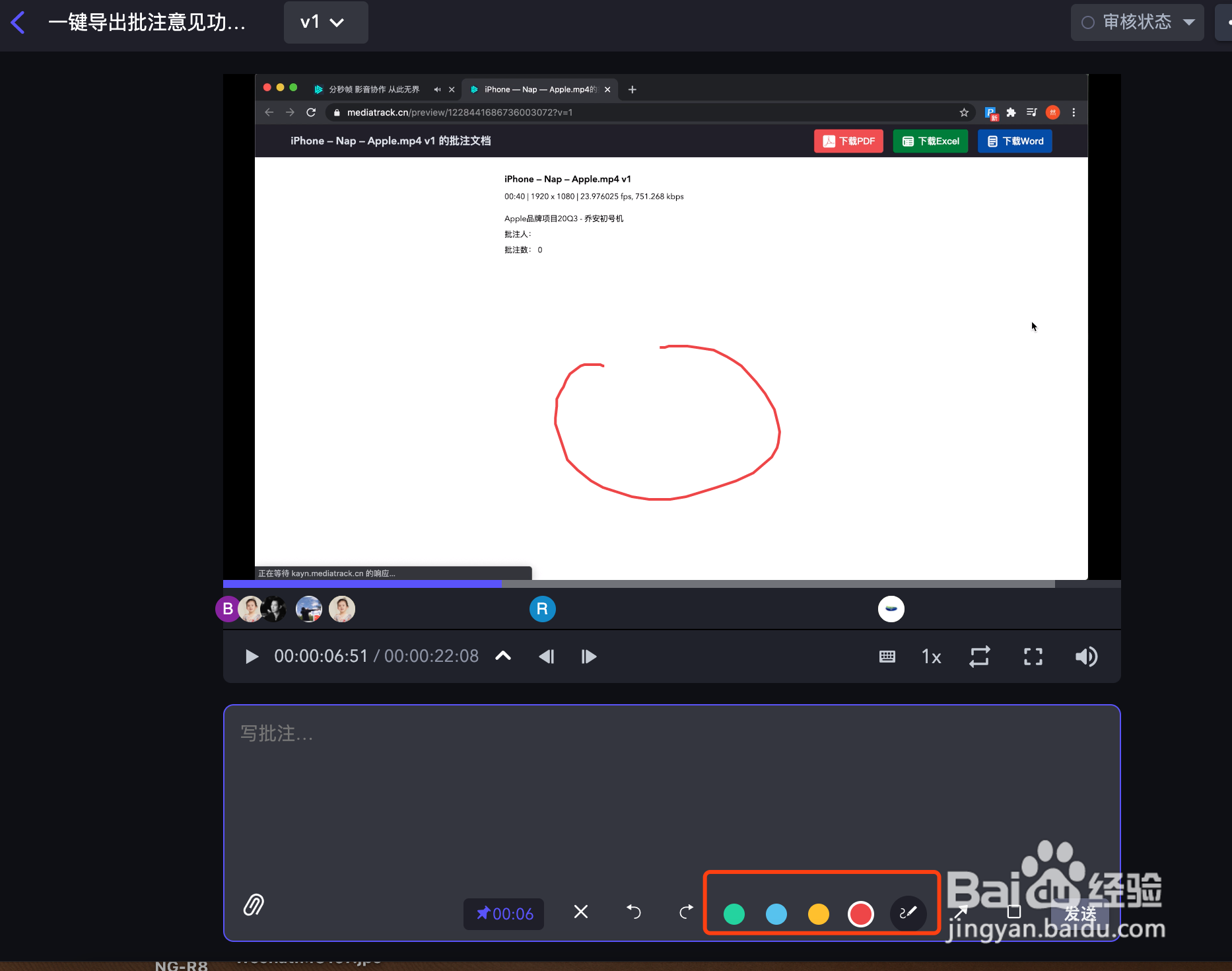Select the rectangle drawing tool
The width and height of the screenshot is (1232, 971).
[x=1014, y=912]
